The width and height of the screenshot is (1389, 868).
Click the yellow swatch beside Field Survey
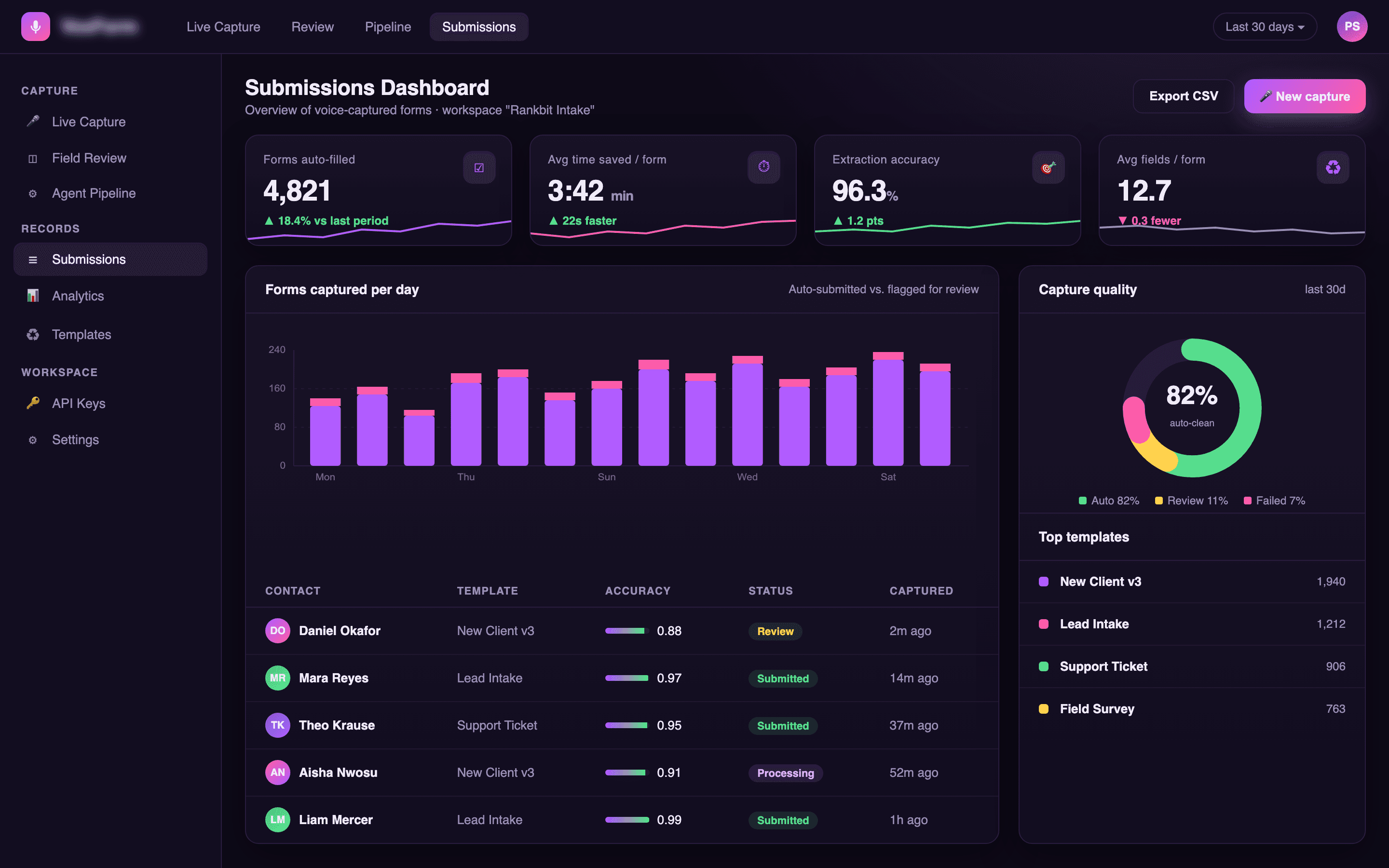pos(1044,709)
